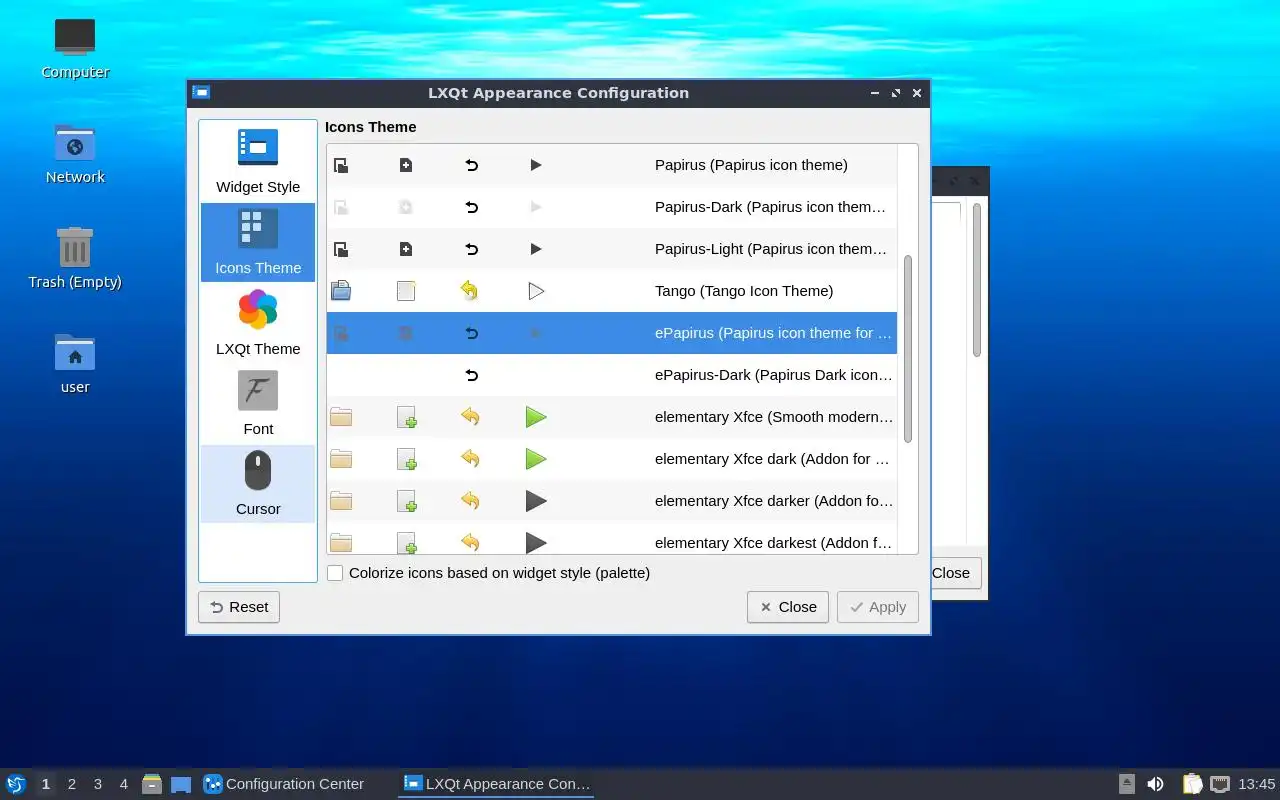Open the Trash (Empty) desktop icon

coord(75,257)
